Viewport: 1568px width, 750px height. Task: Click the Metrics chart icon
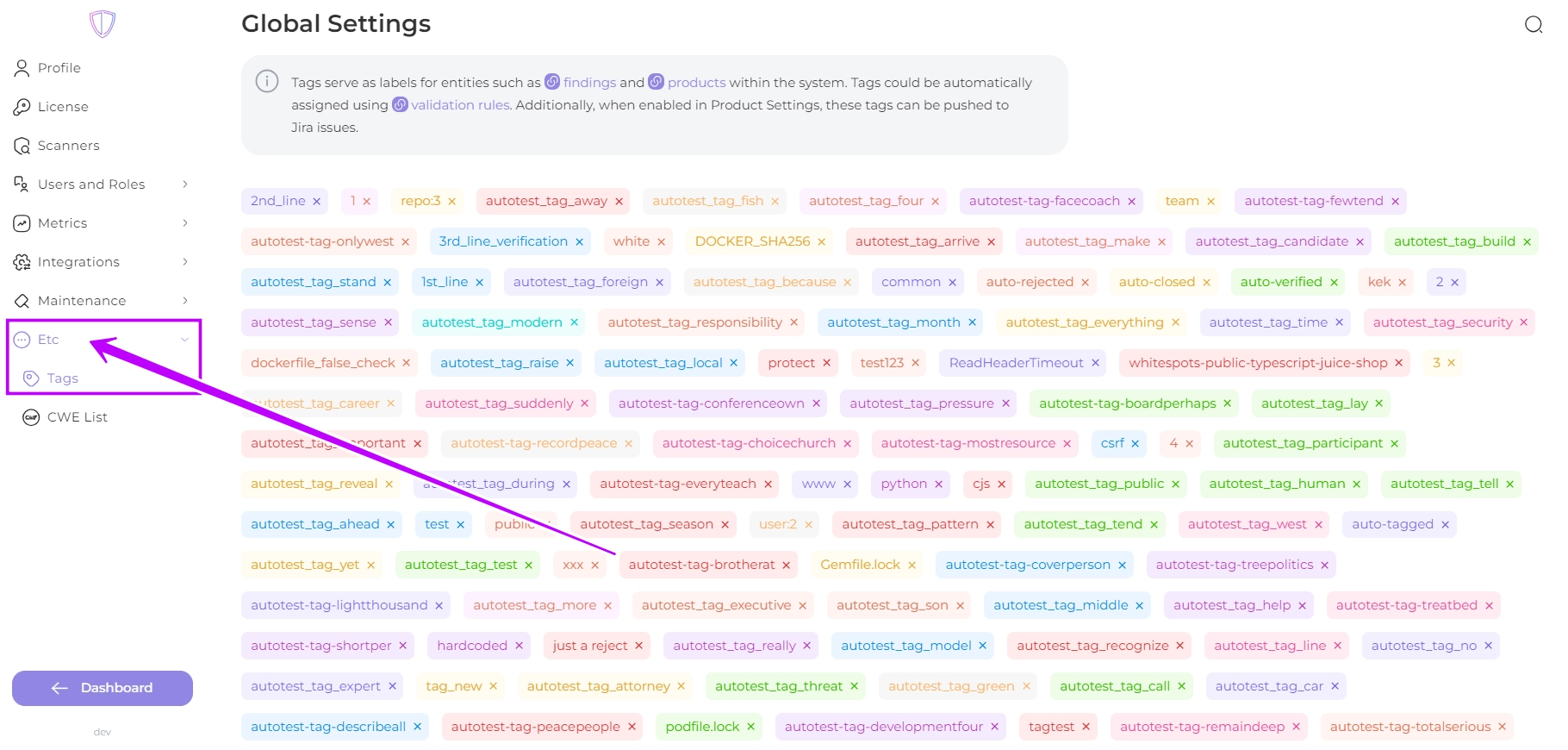click(x=22, y=223)
